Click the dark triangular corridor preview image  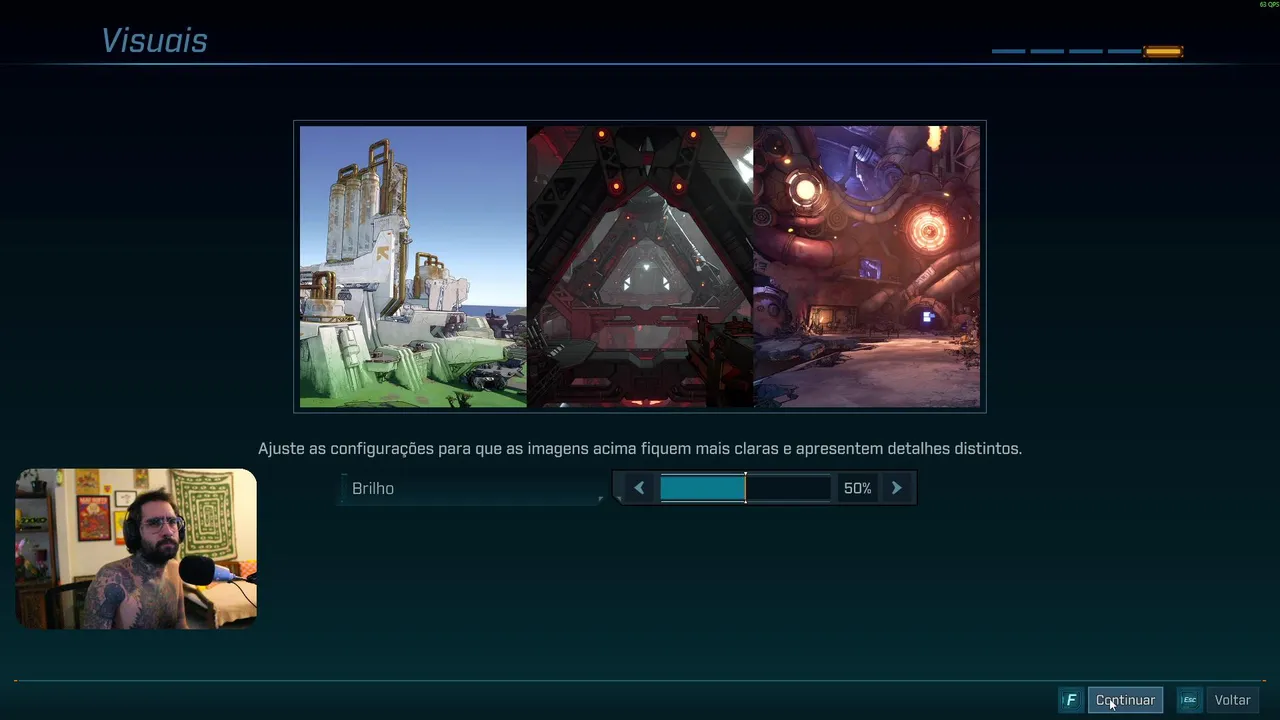click(x=640, y=267)
